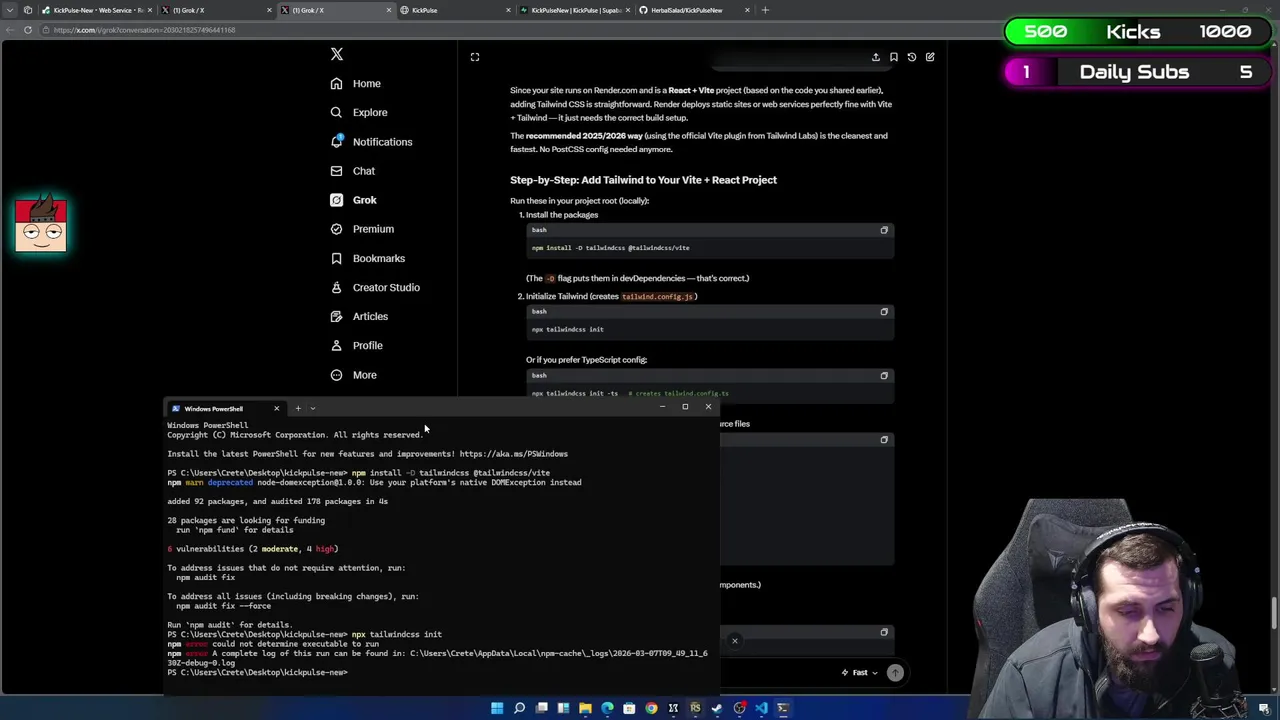Copy the tailwindcss init -ts code block
The width and height of the screenshot is (1280, 720).
coord(884,376)
